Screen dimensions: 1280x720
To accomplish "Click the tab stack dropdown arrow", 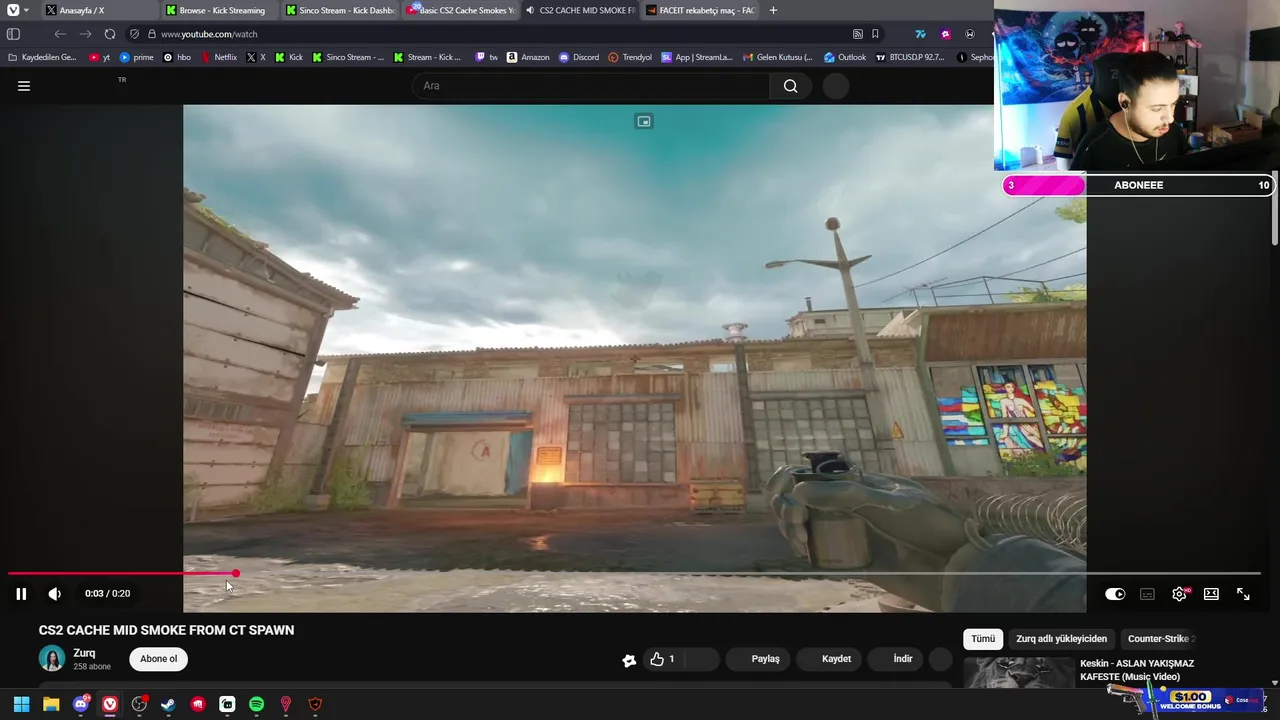I will [x=26, y=10].
